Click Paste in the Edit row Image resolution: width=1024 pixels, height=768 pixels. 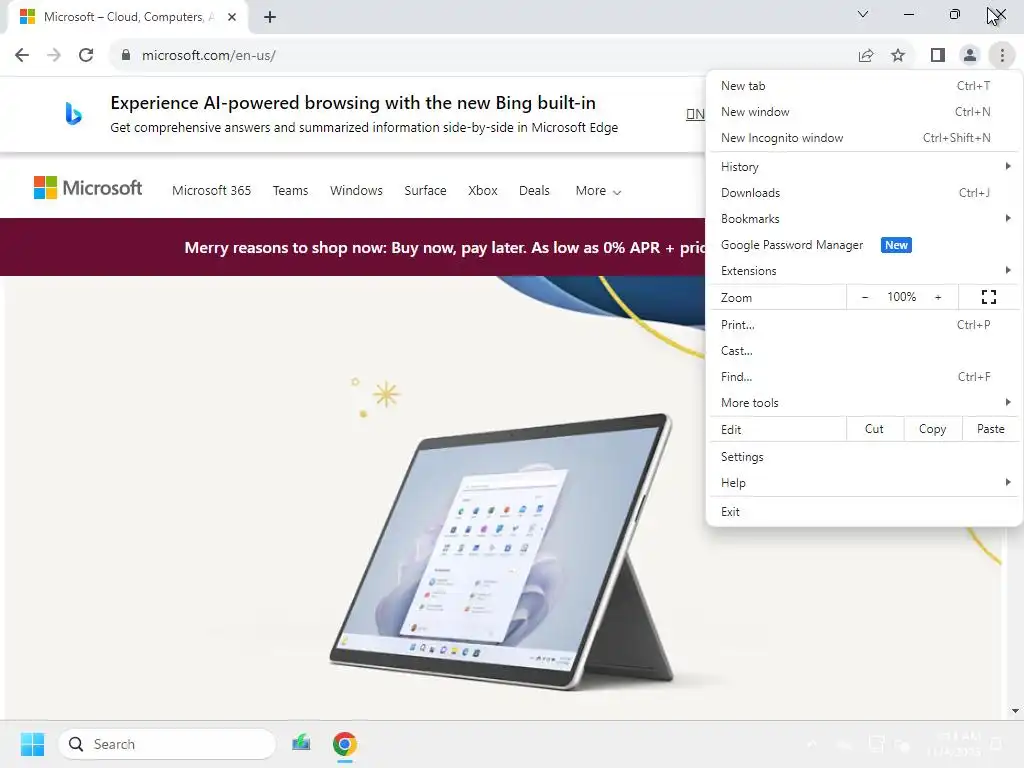point(991,429)
